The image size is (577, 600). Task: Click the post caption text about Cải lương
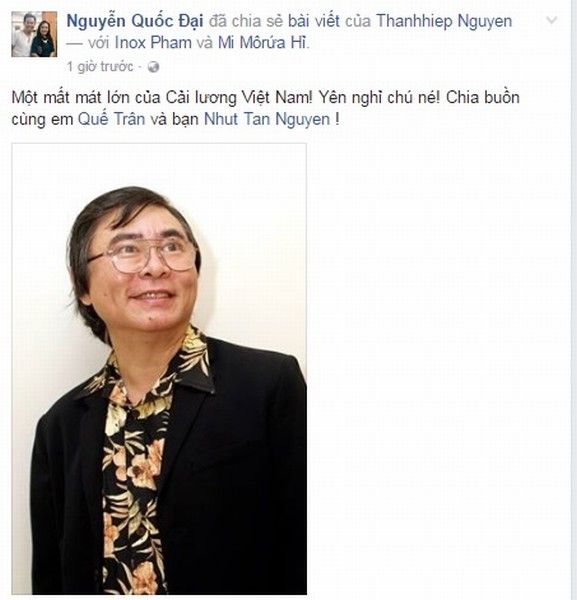coord(266,108)
